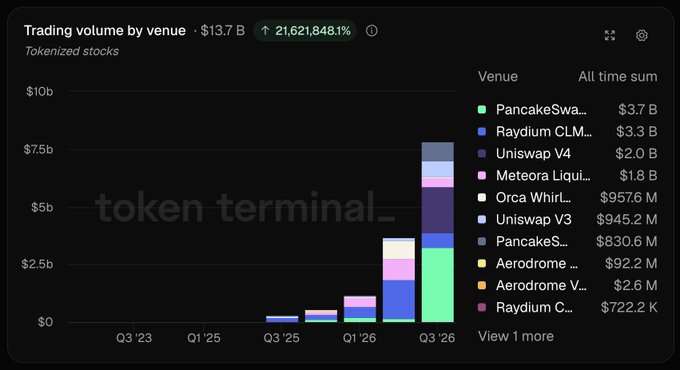680x370 pixels.
Task: Click the $7.5b y-axis label
Action: tap(38, 150)
